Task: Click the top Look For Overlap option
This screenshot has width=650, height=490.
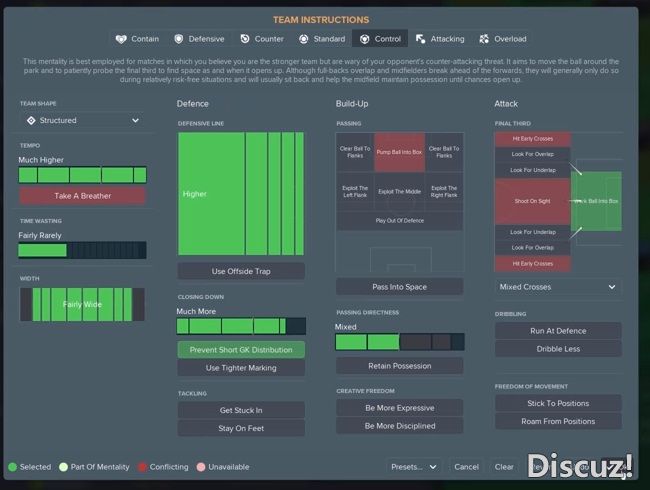Action: (533, 154)
